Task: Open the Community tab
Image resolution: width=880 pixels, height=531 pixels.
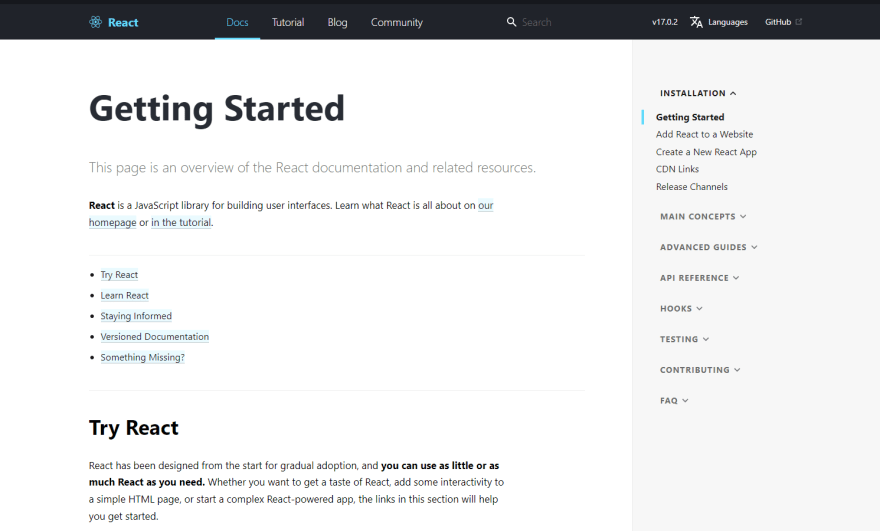Action: pyautogui.click(x=397, y=22)
